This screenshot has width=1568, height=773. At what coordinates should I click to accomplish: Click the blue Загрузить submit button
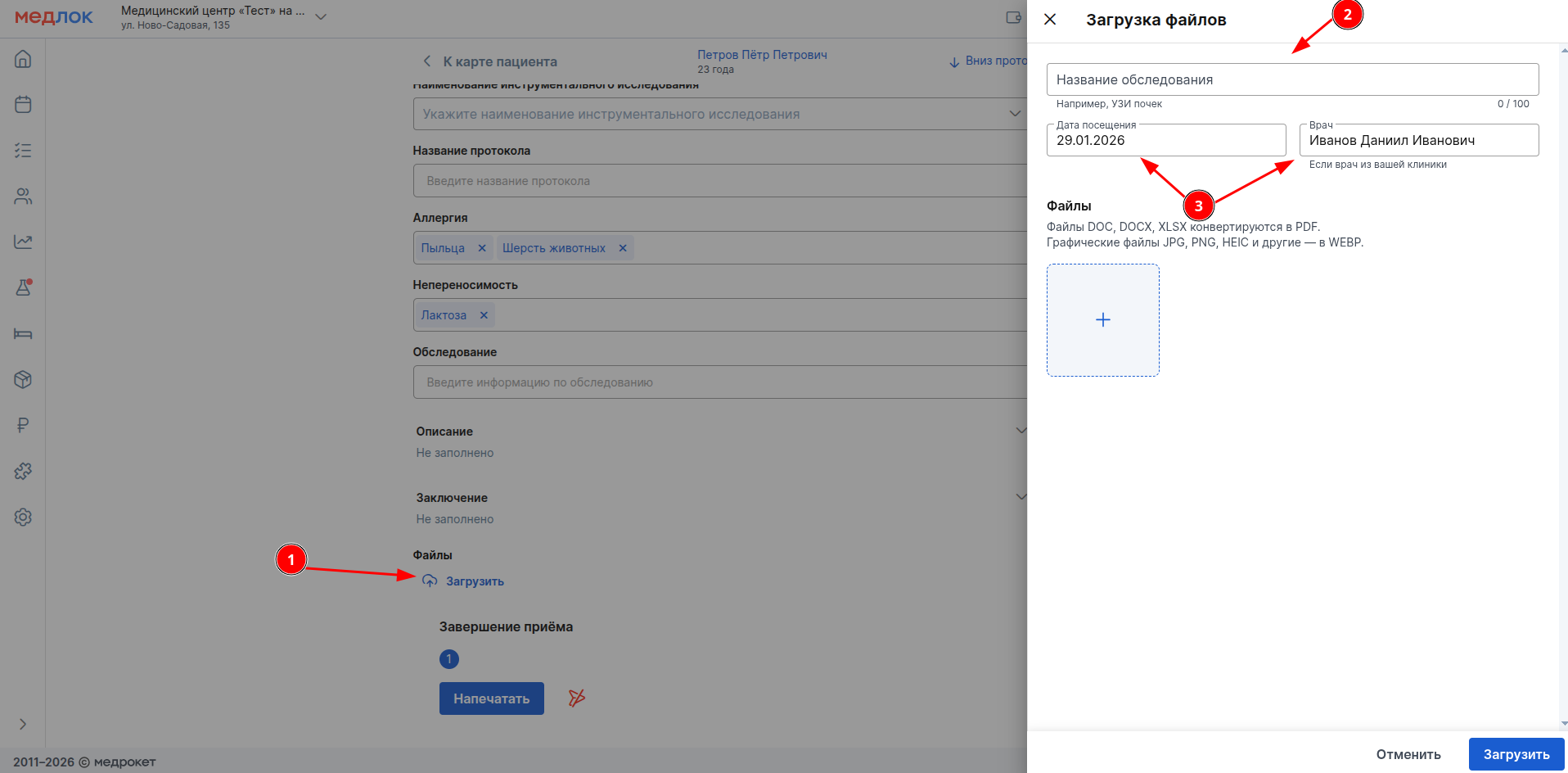tap(1516, 754)
